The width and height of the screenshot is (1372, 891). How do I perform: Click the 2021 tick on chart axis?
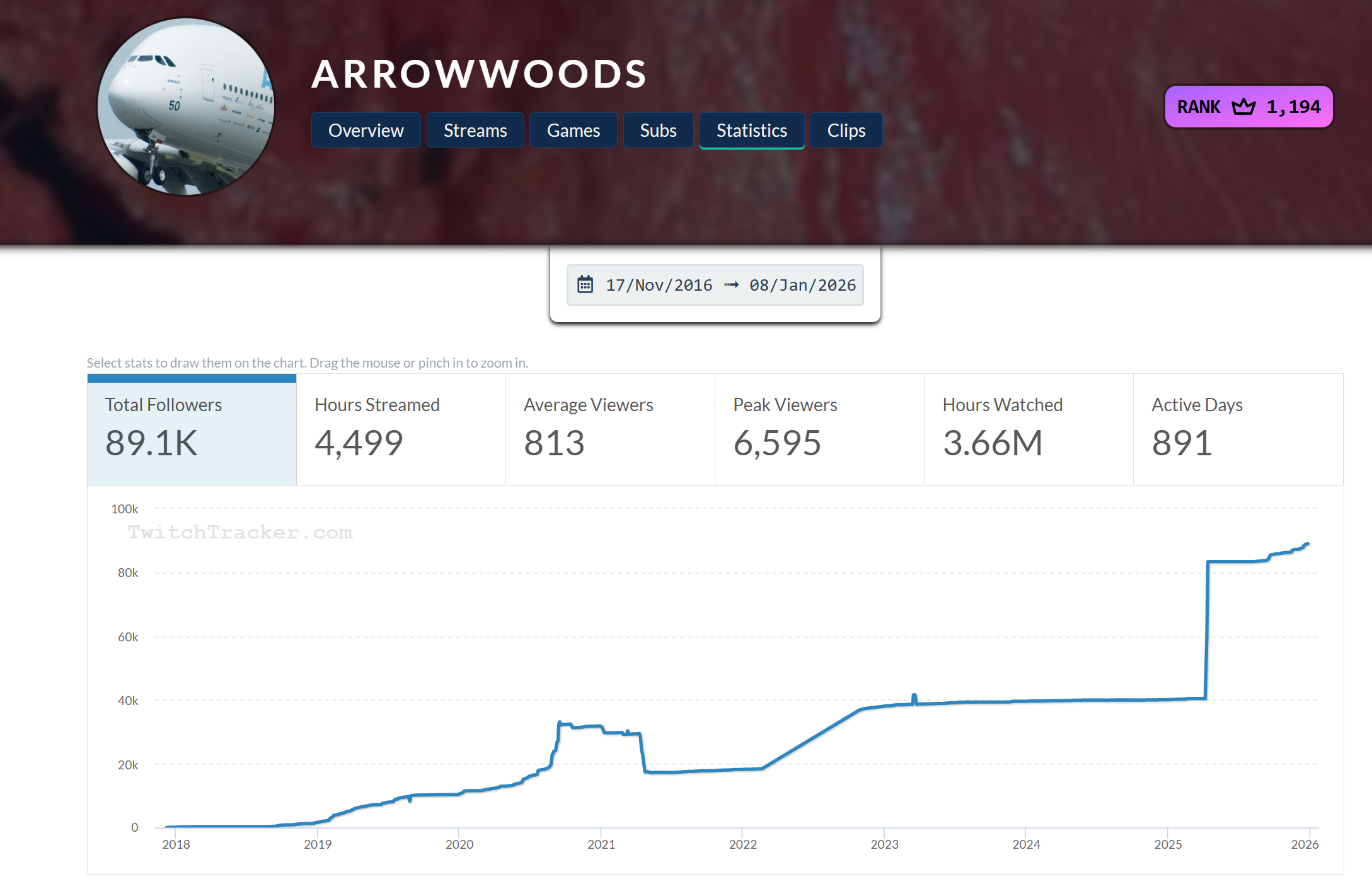point(601,844)
